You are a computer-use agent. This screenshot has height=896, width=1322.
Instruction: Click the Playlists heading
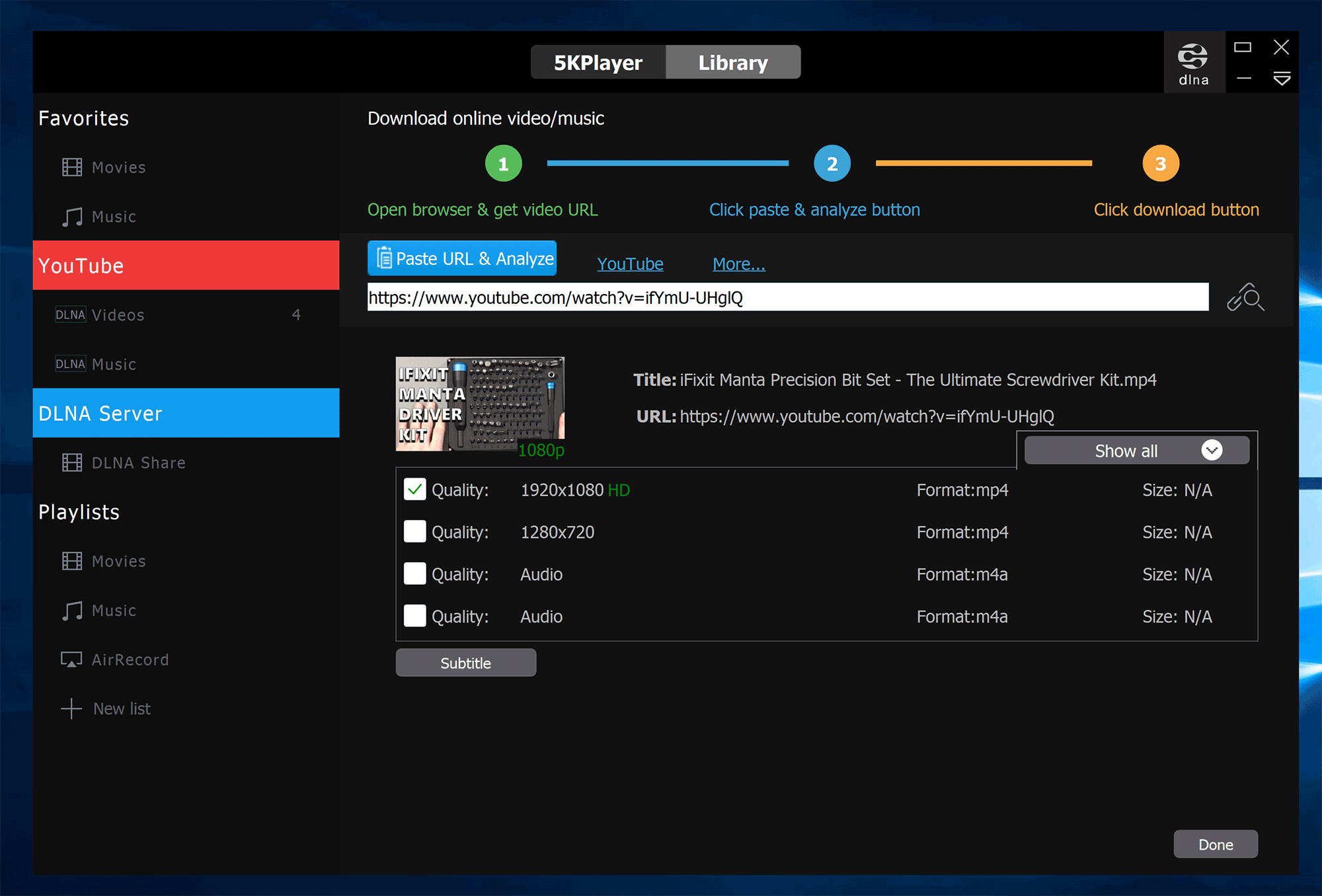tap(79, 512)
